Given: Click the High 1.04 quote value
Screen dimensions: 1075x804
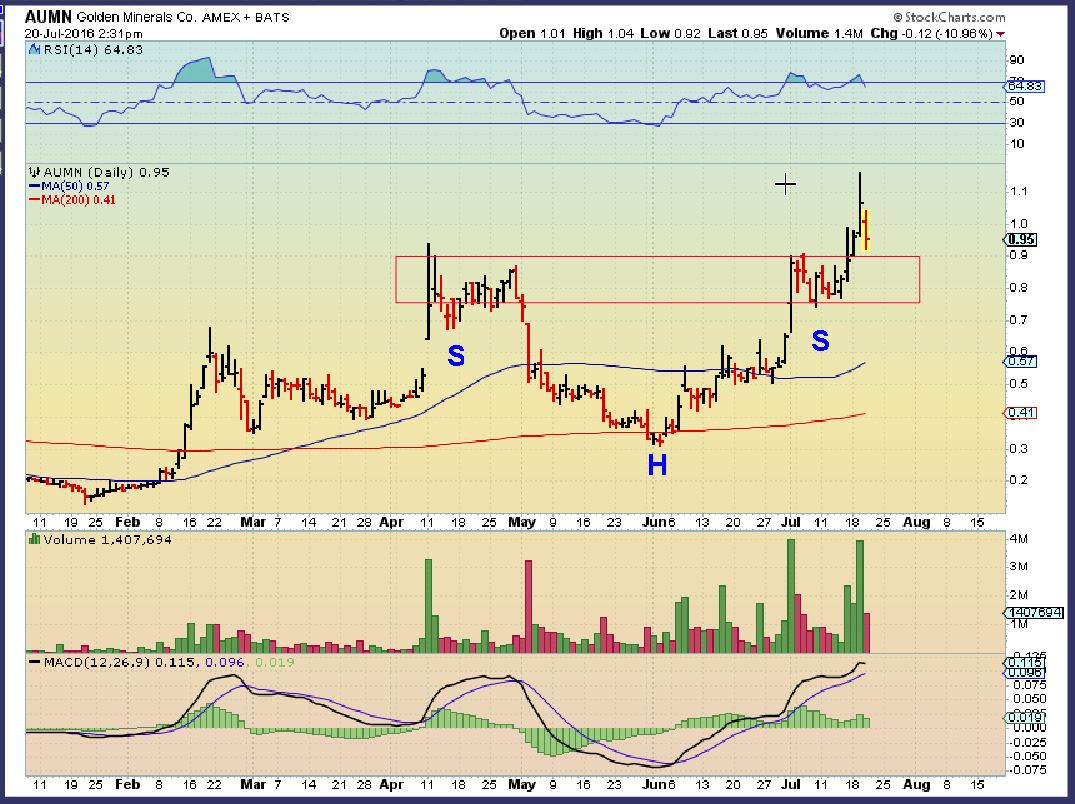Looking at the screenshot, I should click(603, 33).
